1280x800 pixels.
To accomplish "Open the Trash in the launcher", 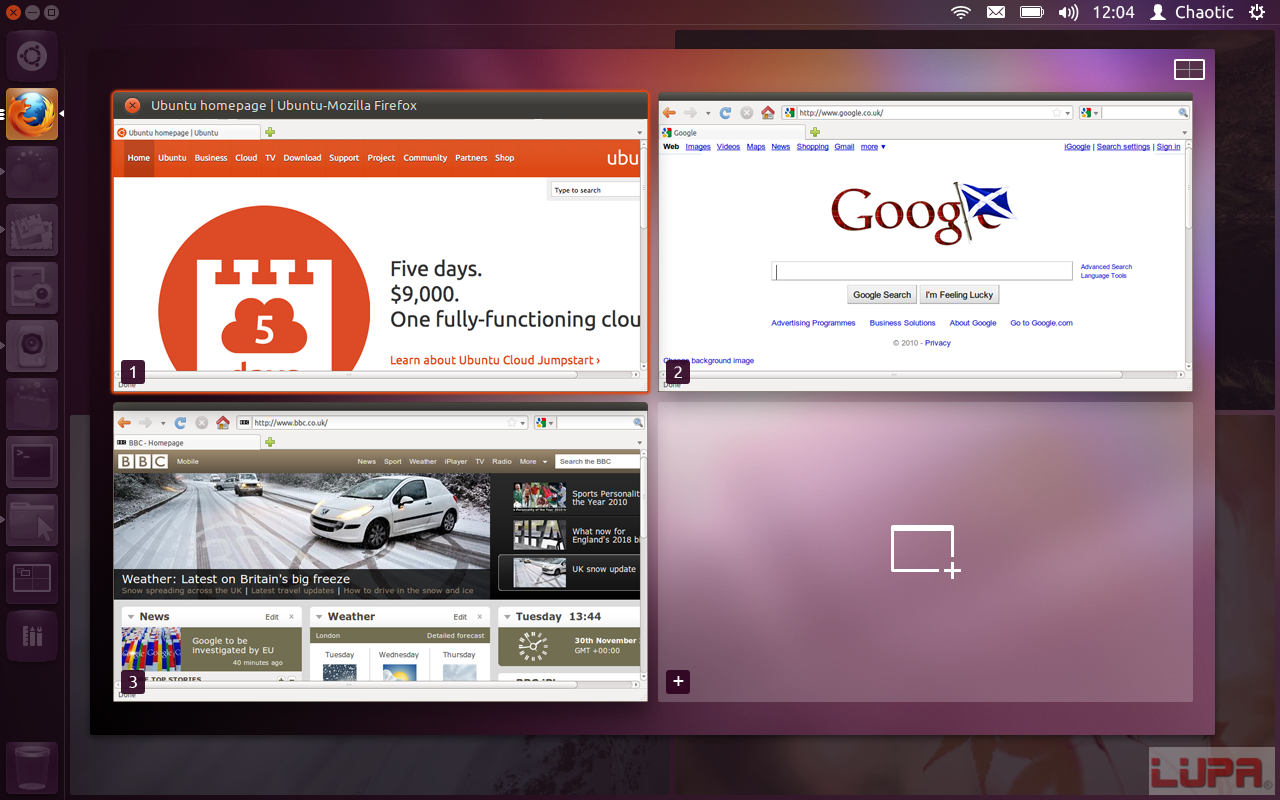I will point(32,768).
